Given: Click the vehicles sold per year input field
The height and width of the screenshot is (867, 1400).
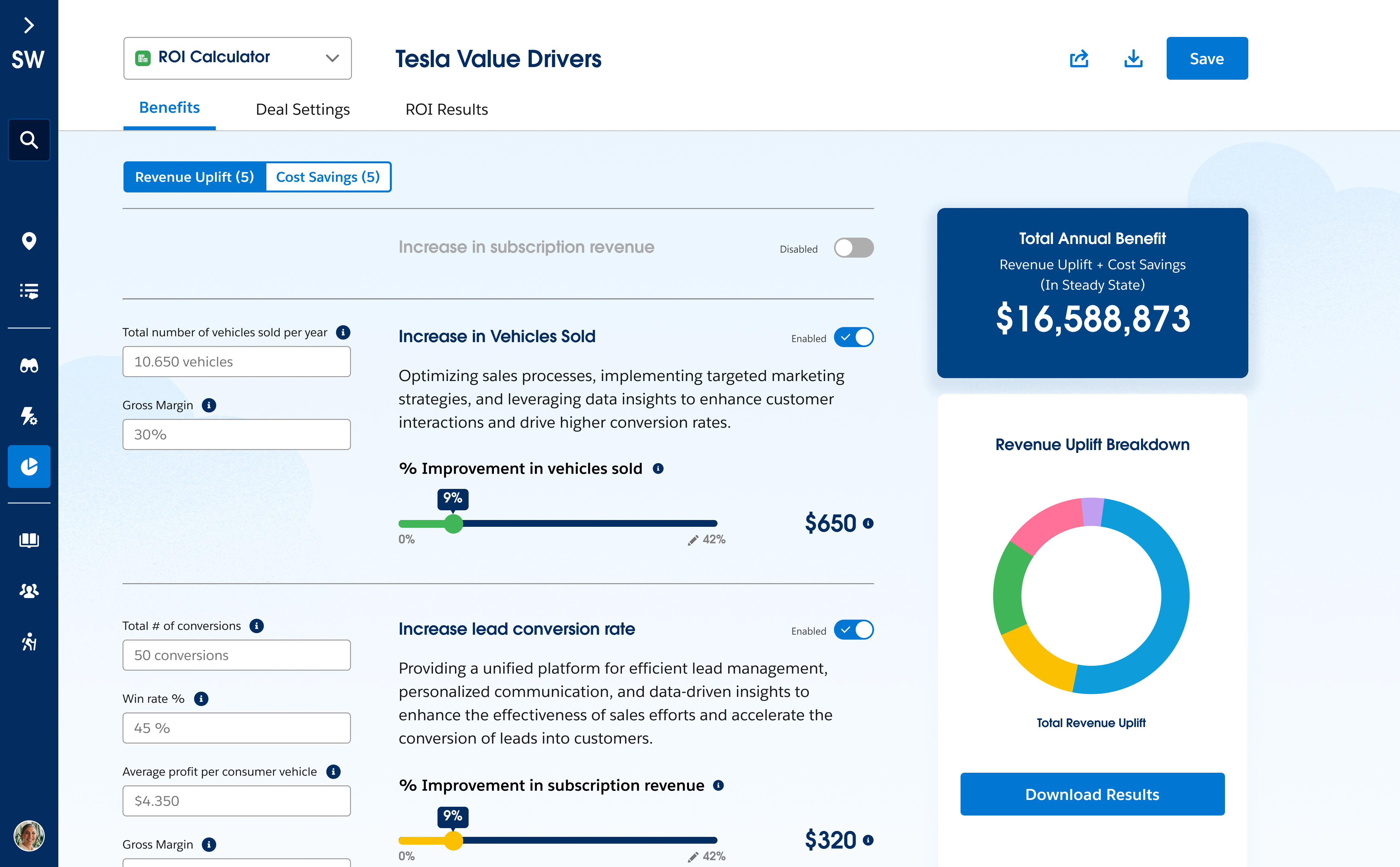Looking at the screenshot, I should [236, 361].
